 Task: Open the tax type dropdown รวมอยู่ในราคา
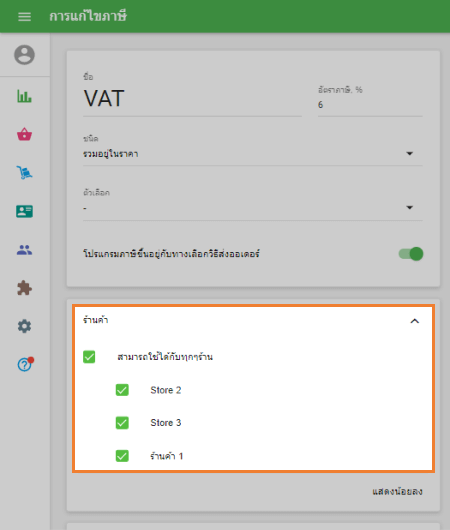point(253,154)
